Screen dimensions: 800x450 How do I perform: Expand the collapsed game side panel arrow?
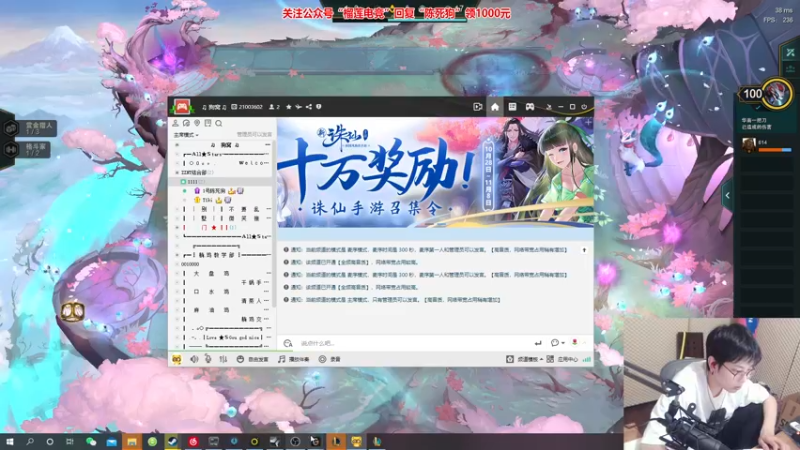pyautogui.click(x=728, y=195)
